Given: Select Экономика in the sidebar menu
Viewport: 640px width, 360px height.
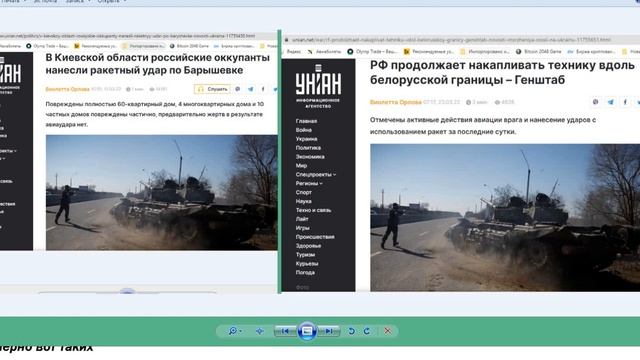Looking at the screenshot, I should click(310, 157).
